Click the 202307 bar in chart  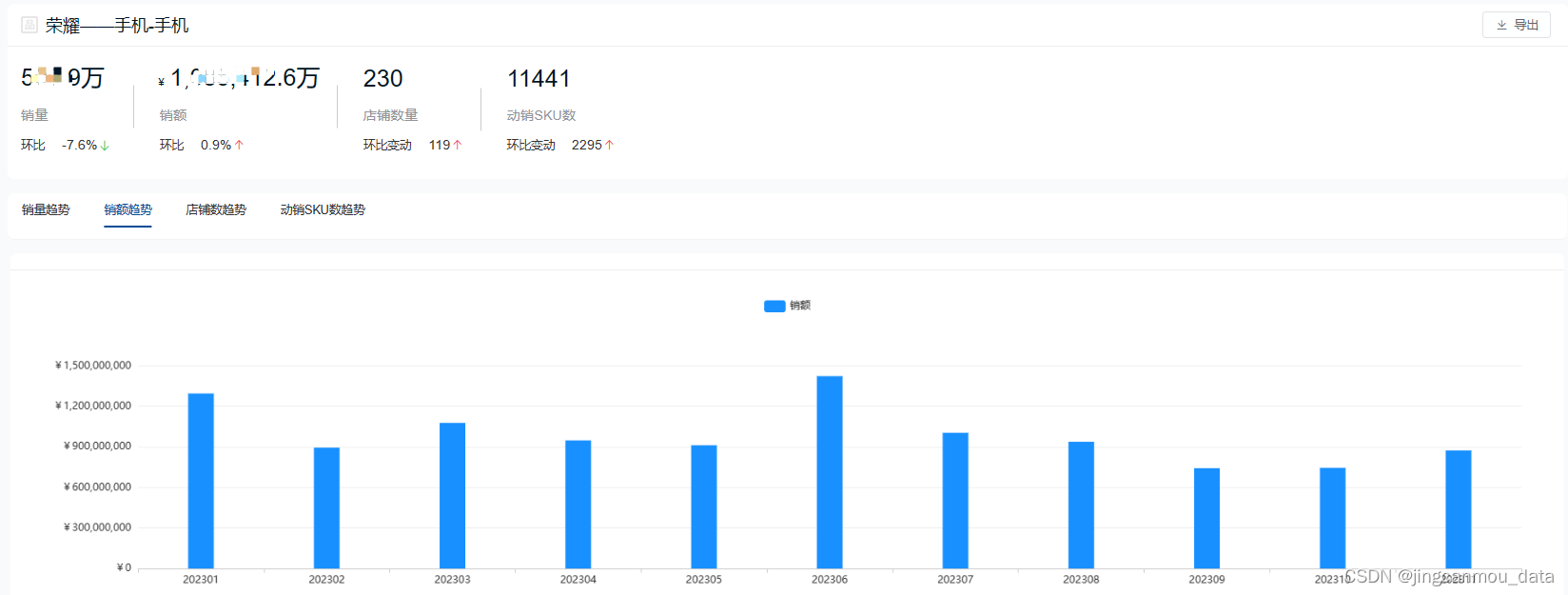tap(955, 501)
